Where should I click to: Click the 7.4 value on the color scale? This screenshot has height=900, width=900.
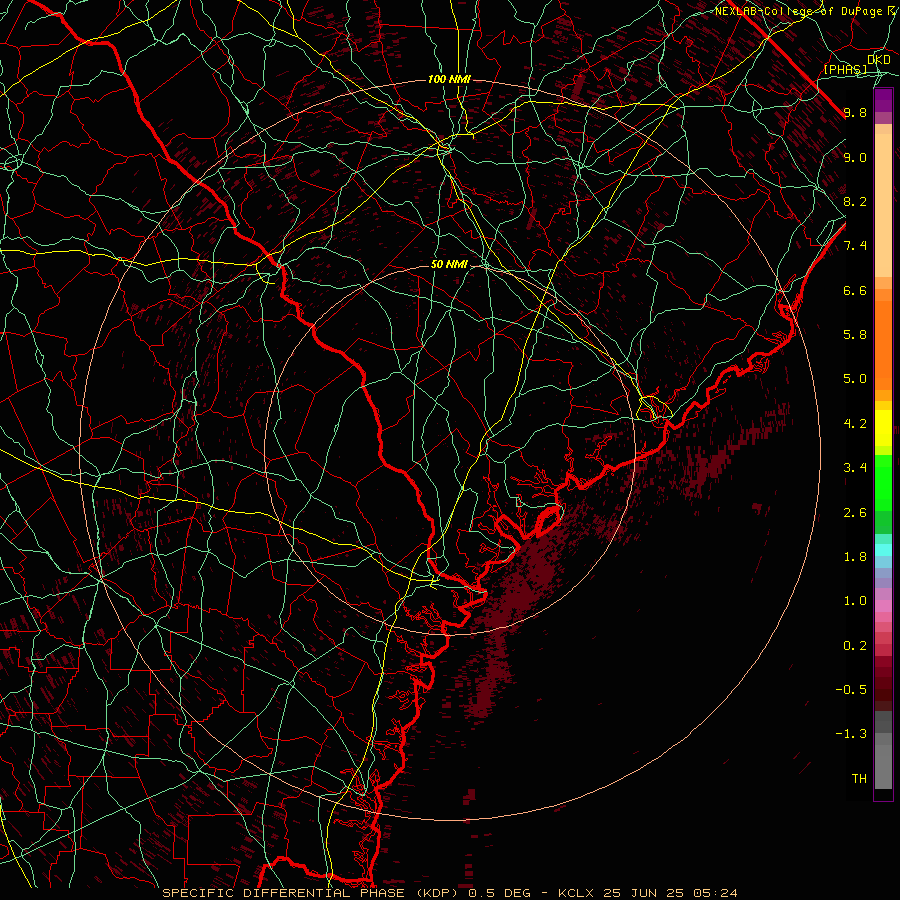click(855, 246)
